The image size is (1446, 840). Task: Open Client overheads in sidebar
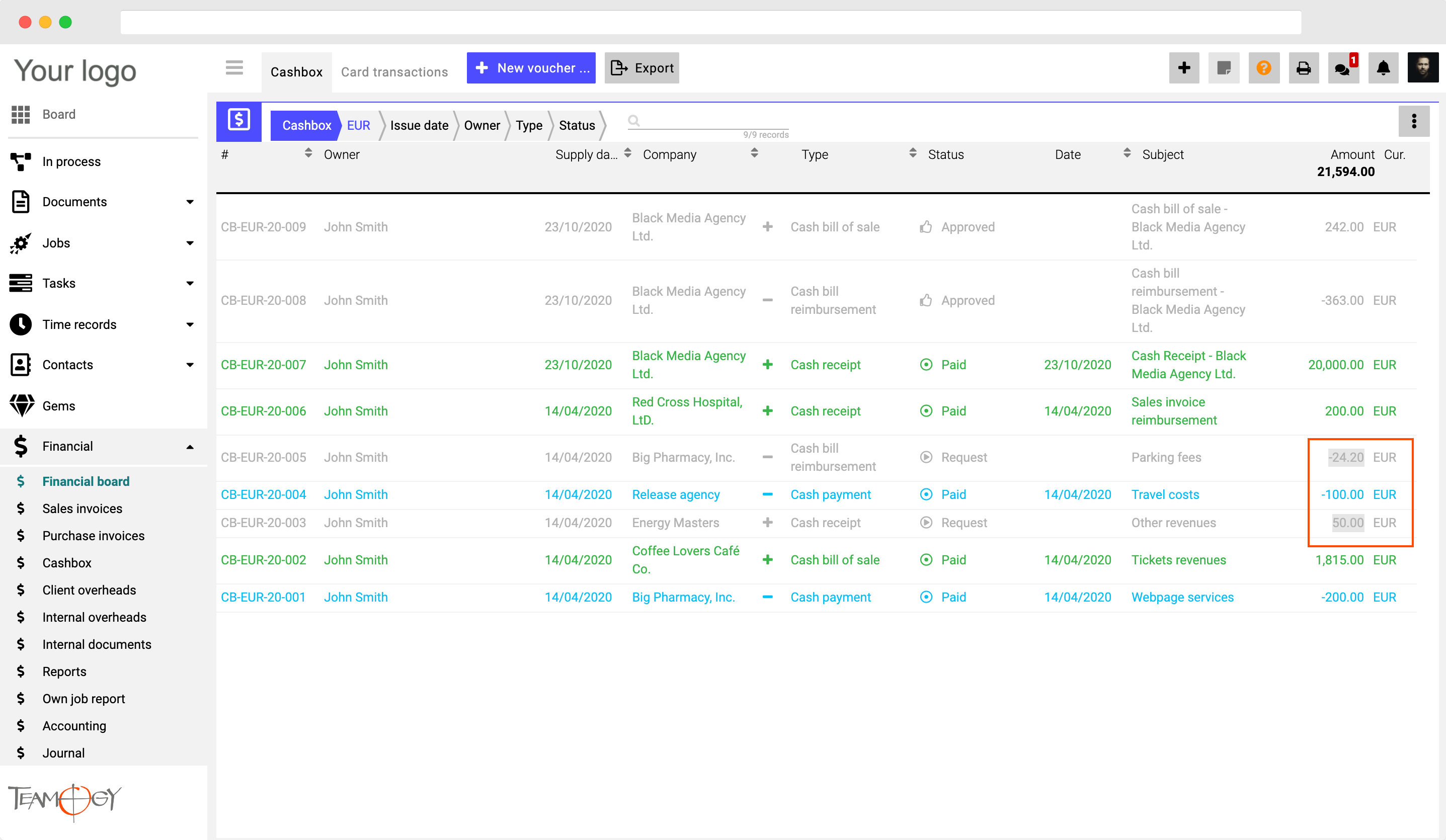pyautogui.click(x=89, y=591)
